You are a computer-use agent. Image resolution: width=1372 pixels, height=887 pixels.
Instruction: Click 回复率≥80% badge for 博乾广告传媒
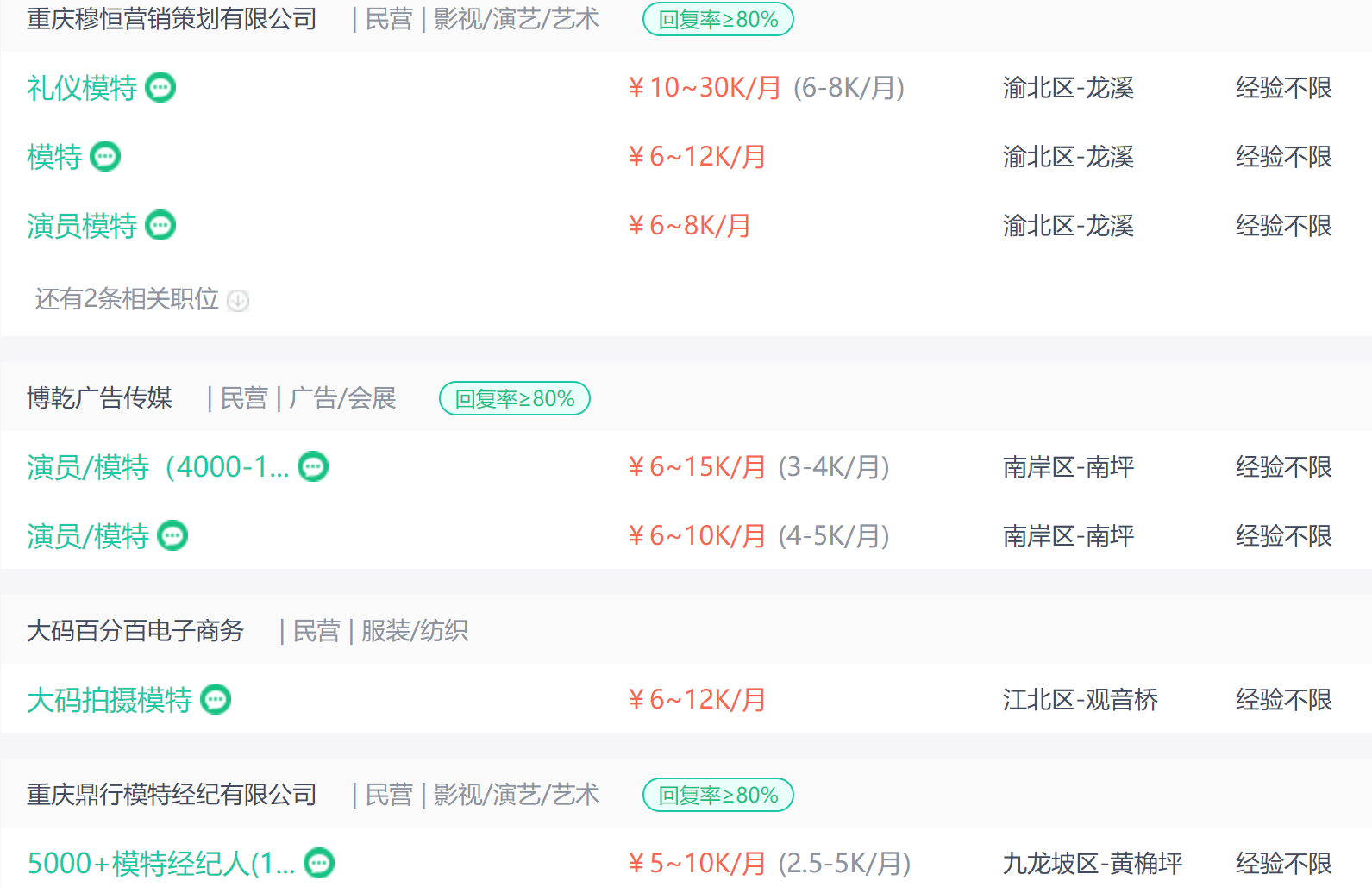(515, 398)
